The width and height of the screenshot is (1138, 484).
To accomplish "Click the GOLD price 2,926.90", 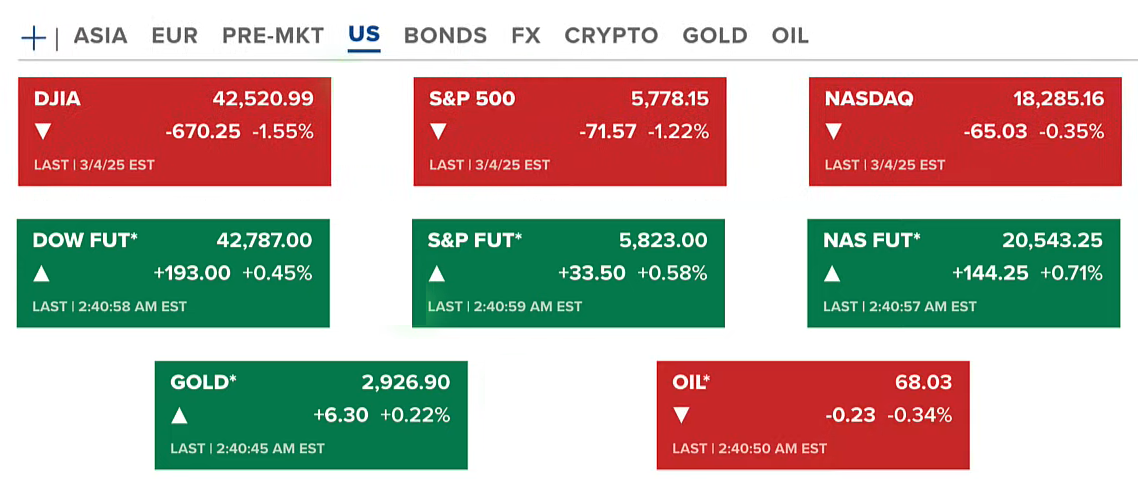I will coord(405,383).
